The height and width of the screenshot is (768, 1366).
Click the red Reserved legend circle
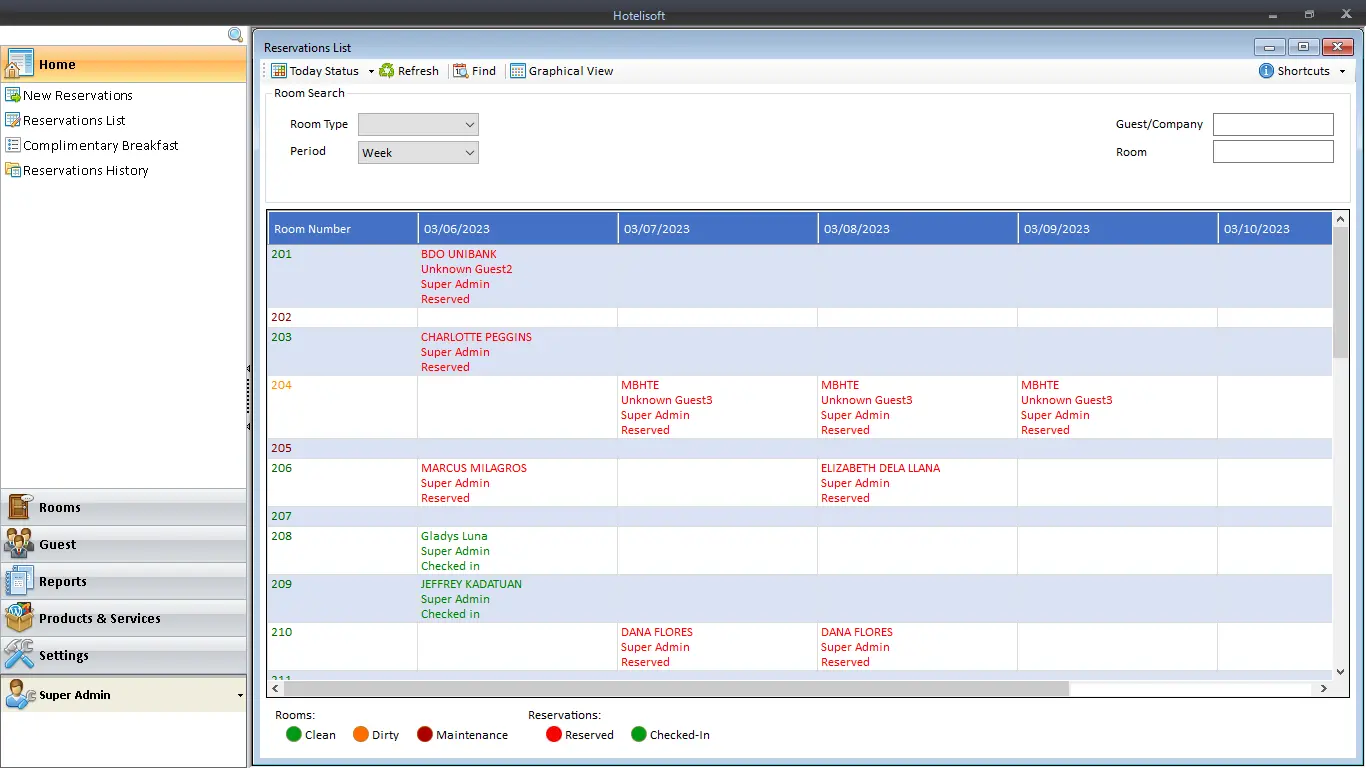554,734
